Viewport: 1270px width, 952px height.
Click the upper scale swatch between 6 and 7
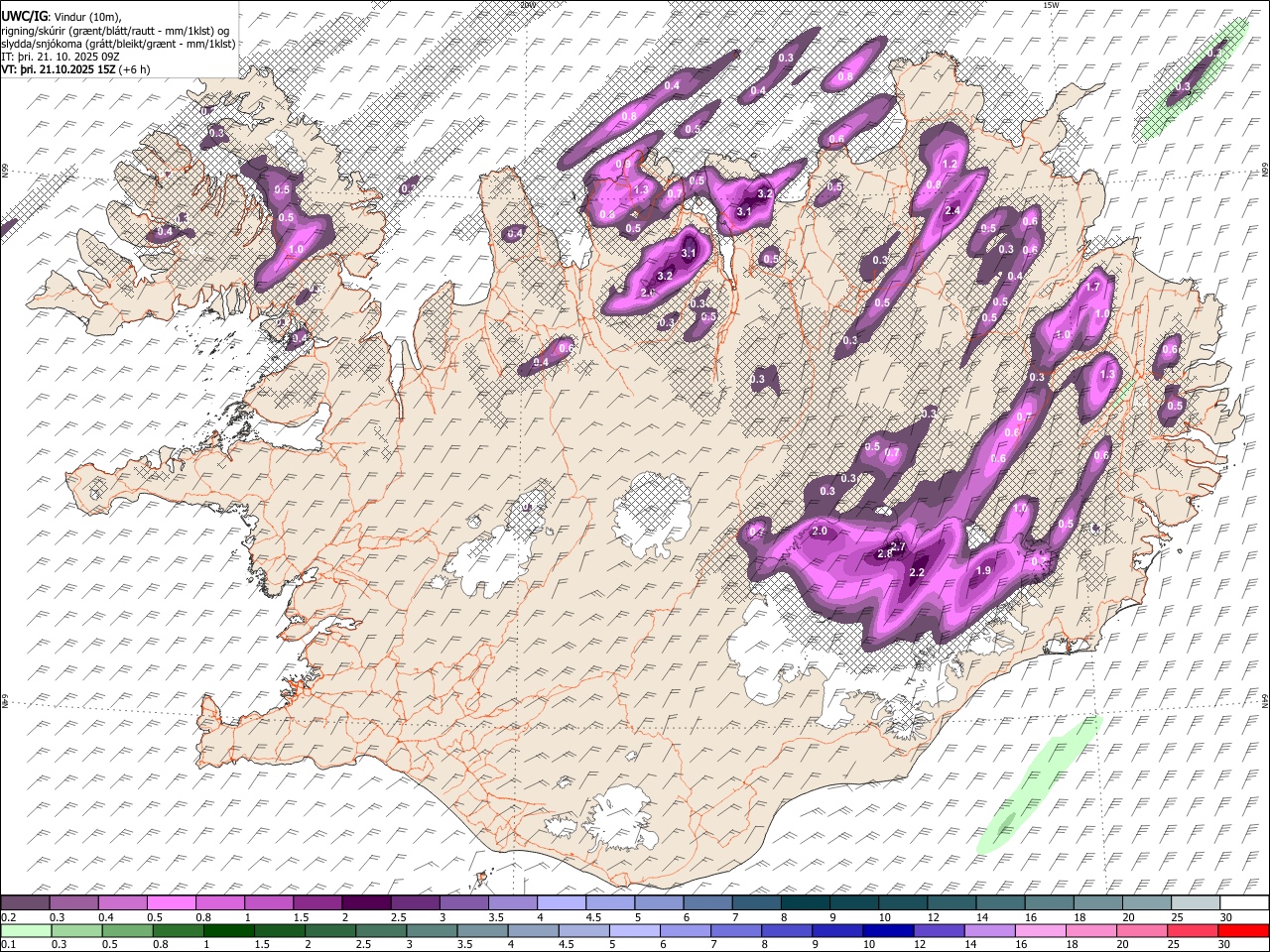pos(706,902)
